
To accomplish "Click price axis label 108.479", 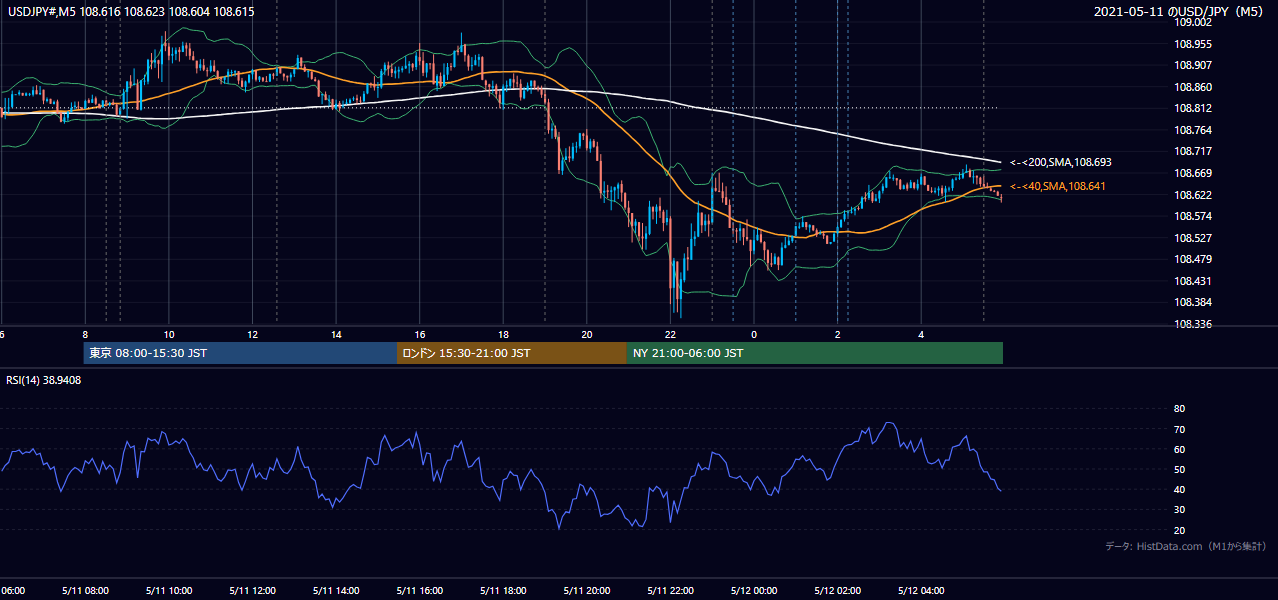I will [x=1194, y=259].
